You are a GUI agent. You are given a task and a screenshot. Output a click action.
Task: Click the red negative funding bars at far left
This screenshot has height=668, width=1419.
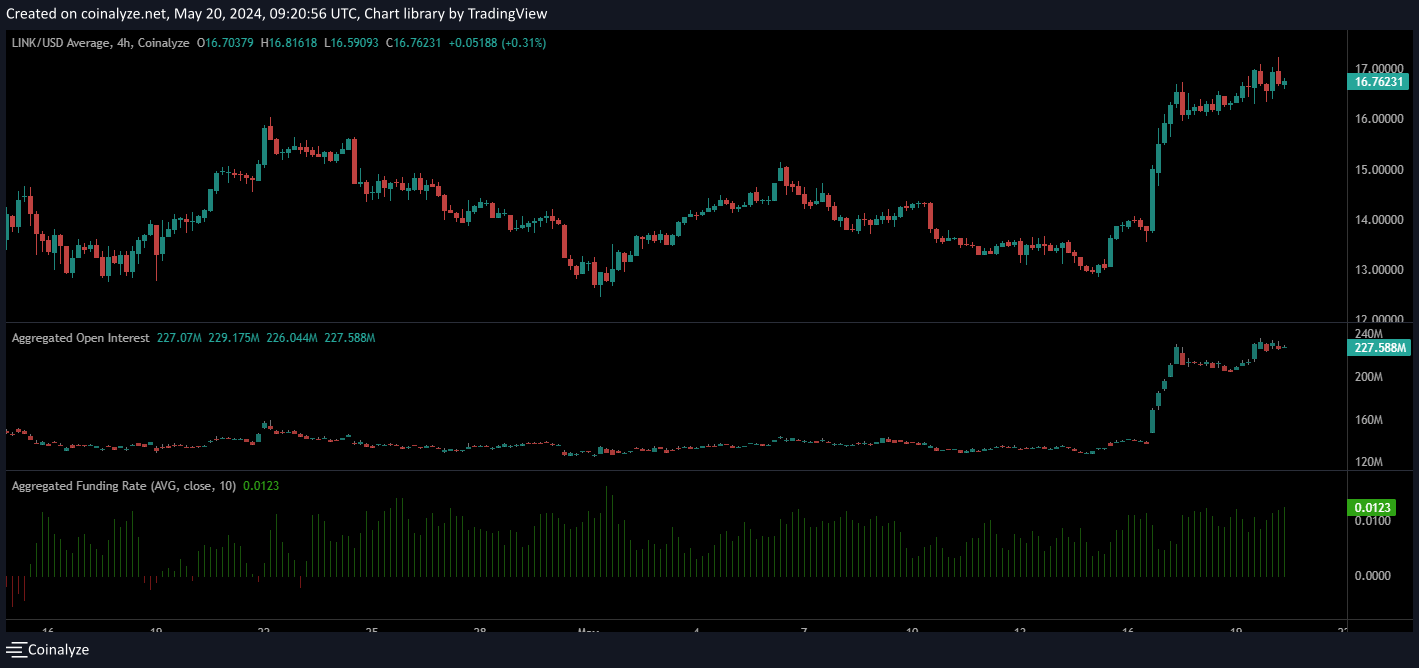point(13,590)
